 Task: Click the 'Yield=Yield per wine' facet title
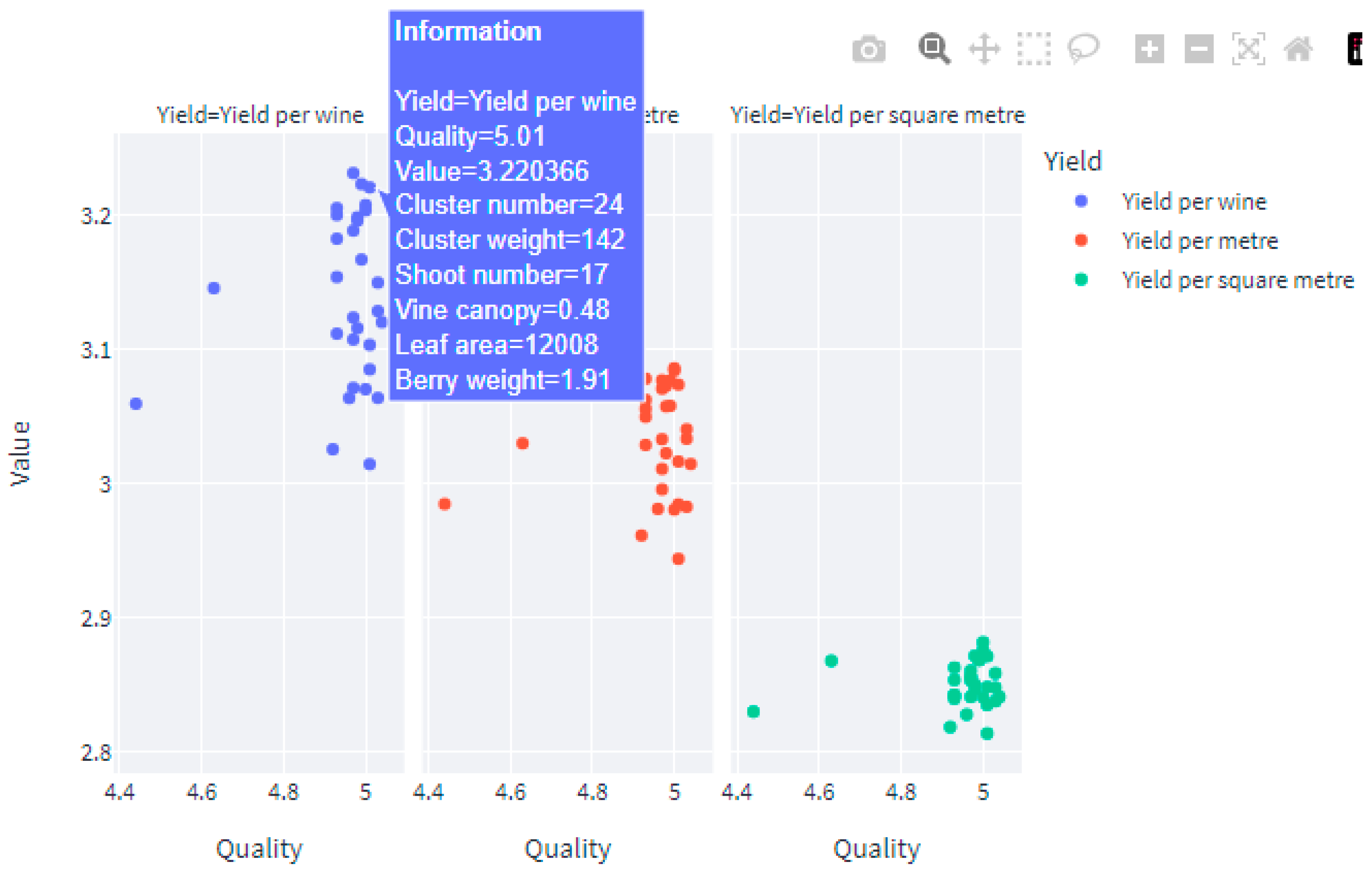tap(260, 115)
